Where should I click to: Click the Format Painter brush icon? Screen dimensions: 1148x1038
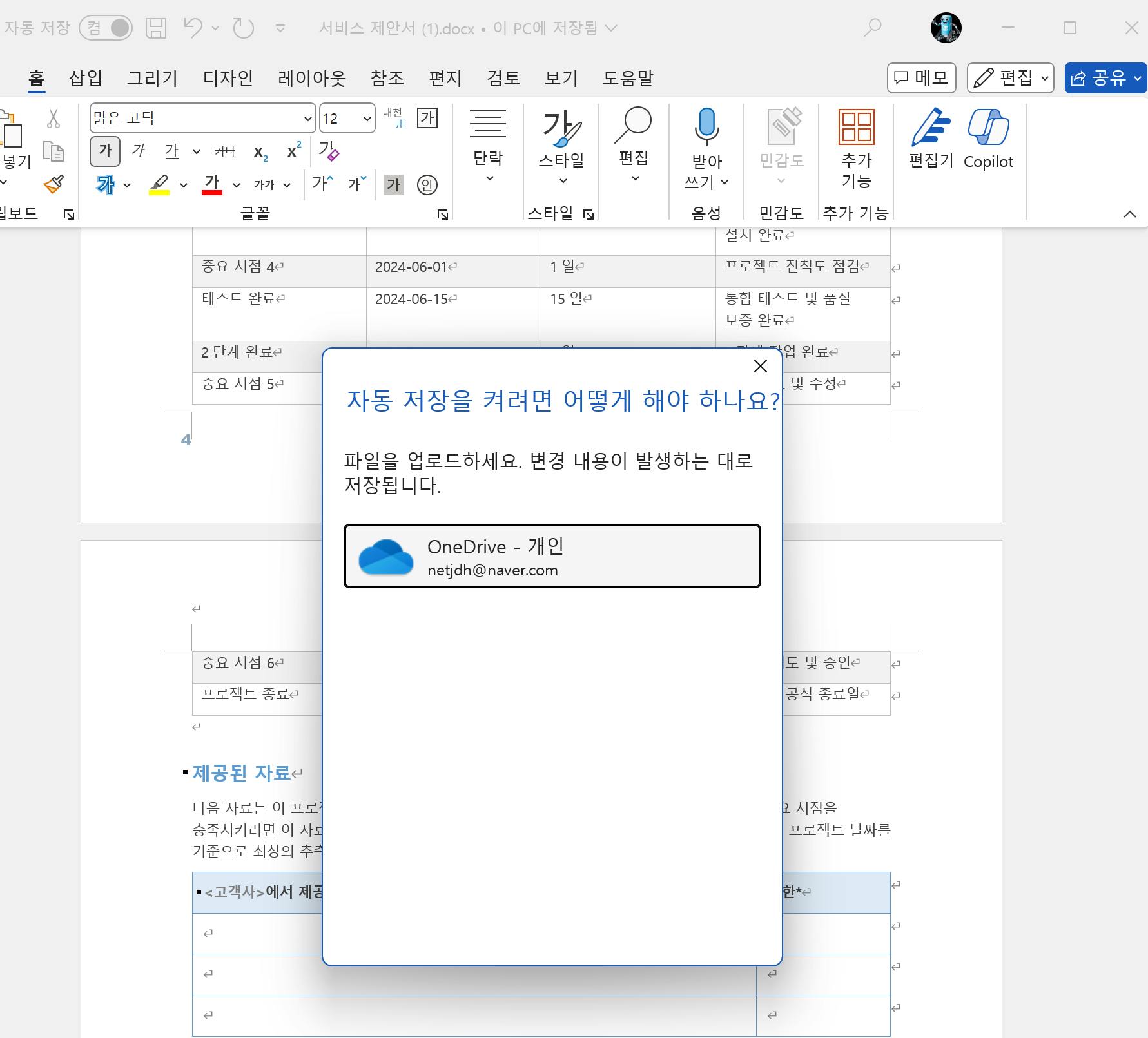pos(54,185)
